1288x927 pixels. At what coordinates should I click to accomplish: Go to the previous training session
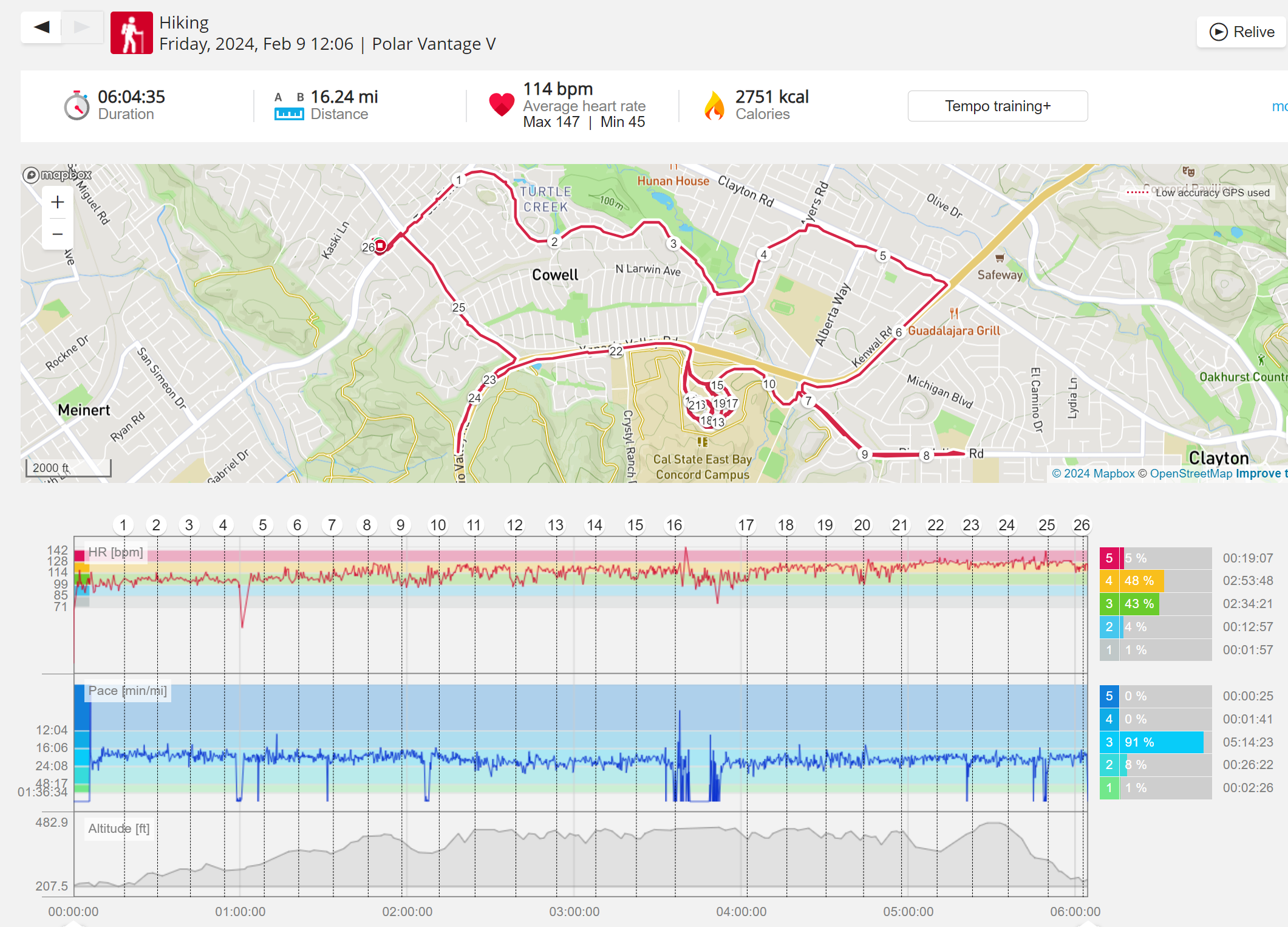(x=41, y=27)
